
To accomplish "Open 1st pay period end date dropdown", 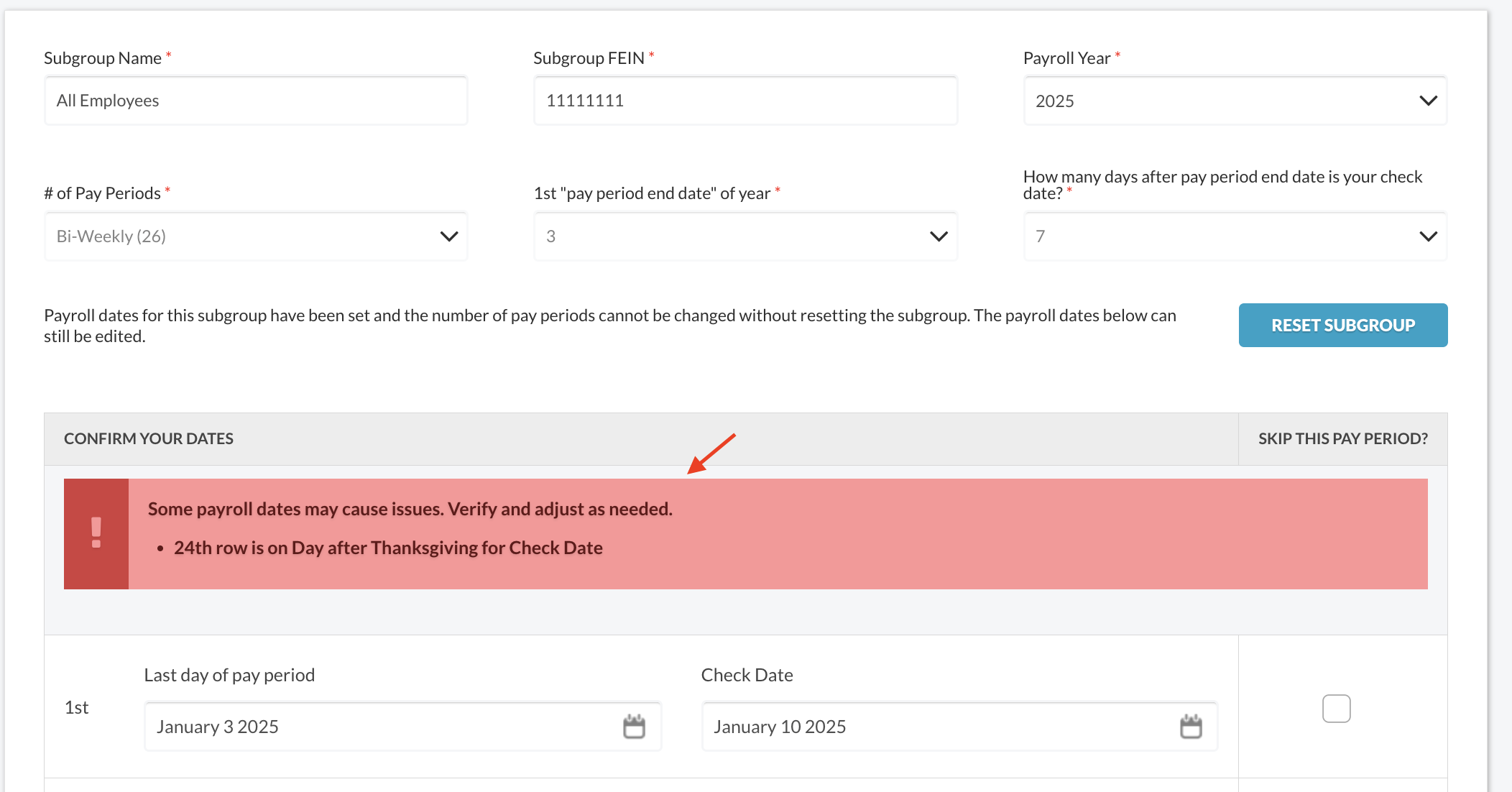I will coord(745,236).
